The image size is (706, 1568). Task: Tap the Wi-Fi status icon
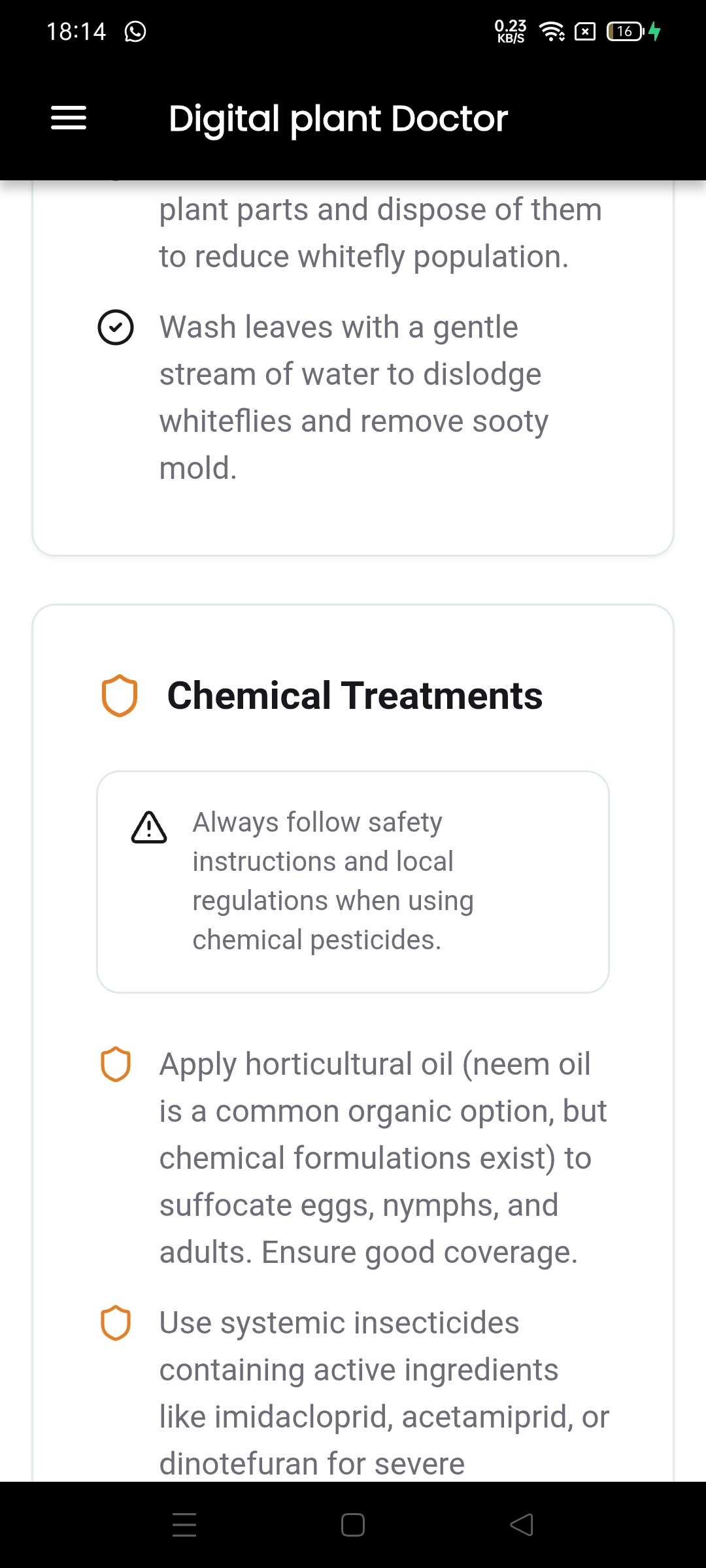[552, 31]
